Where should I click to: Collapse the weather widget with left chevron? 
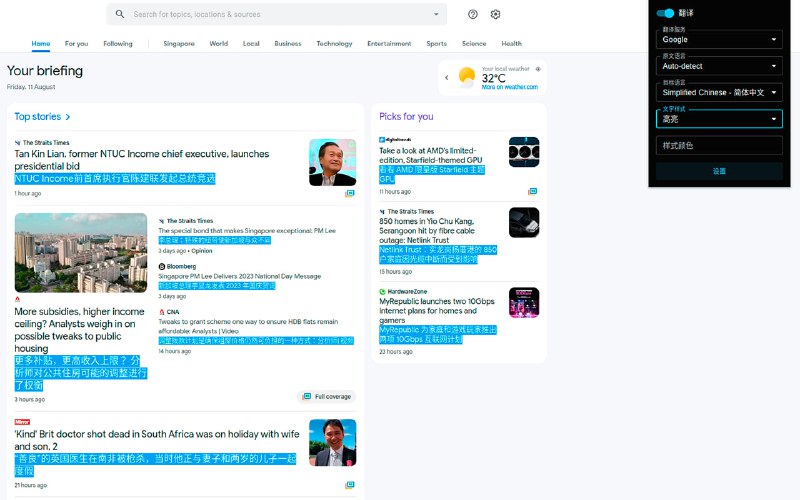(445, 77)
